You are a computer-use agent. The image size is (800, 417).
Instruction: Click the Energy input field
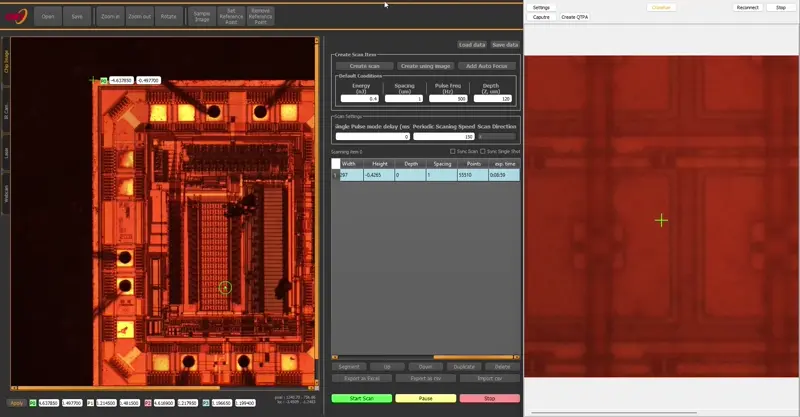[360, 99]
